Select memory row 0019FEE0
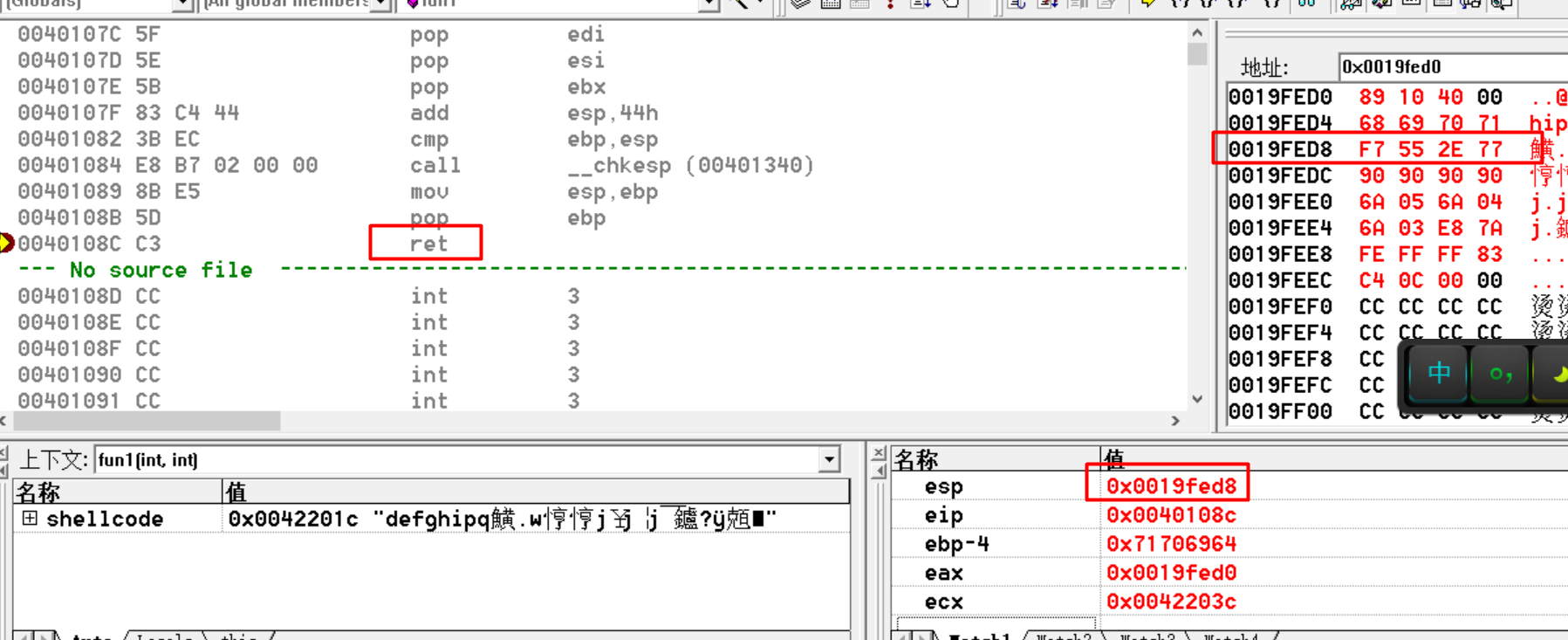This screenshot has width=1568, height=640. [x=1397, y=202]
